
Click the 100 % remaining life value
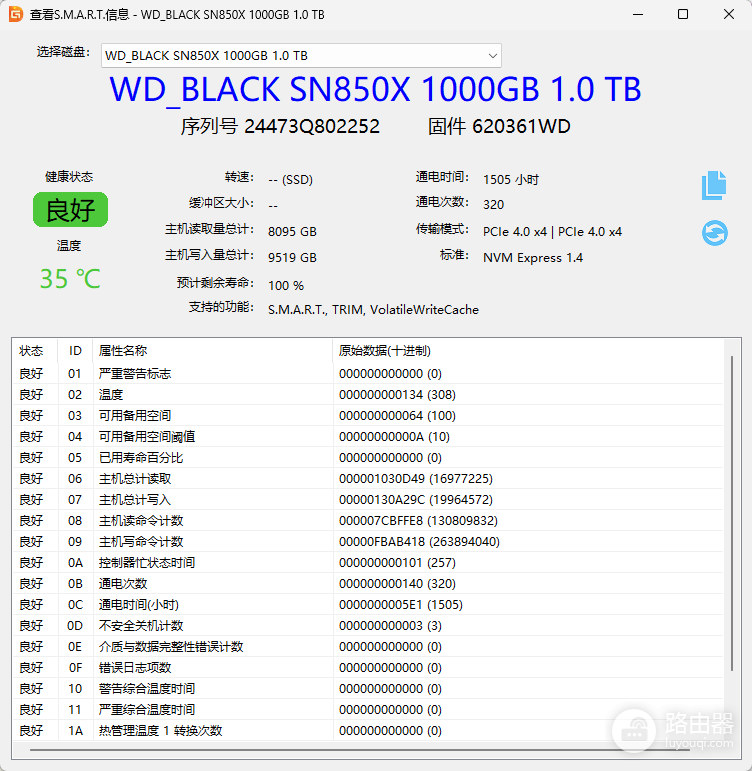pyautogui.click(x=286, y=286)
